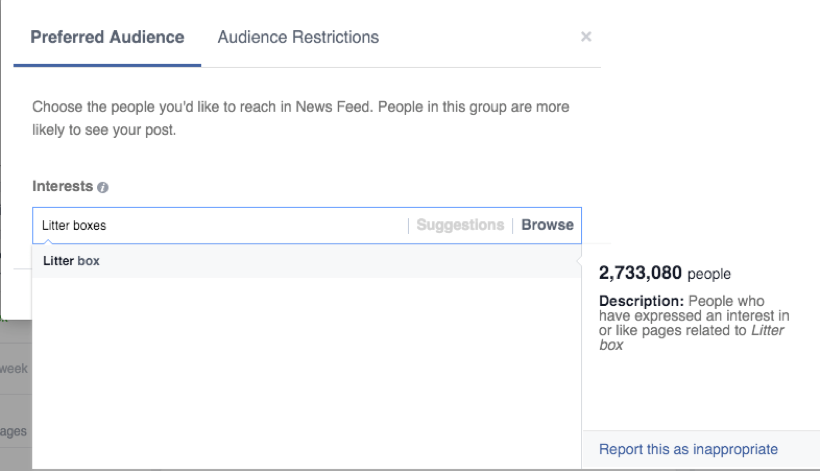Select the "Litter box" suggestion
This screenshot has height=471, width=820.
click(x=71, y=261)
